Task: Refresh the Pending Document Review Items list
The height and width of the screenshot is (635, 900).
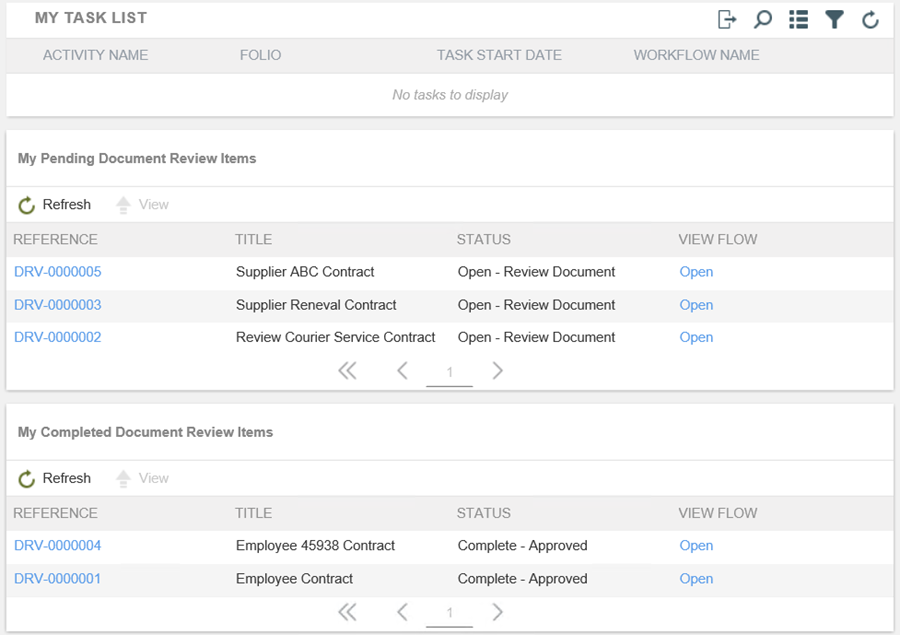Action: (55, 205)
